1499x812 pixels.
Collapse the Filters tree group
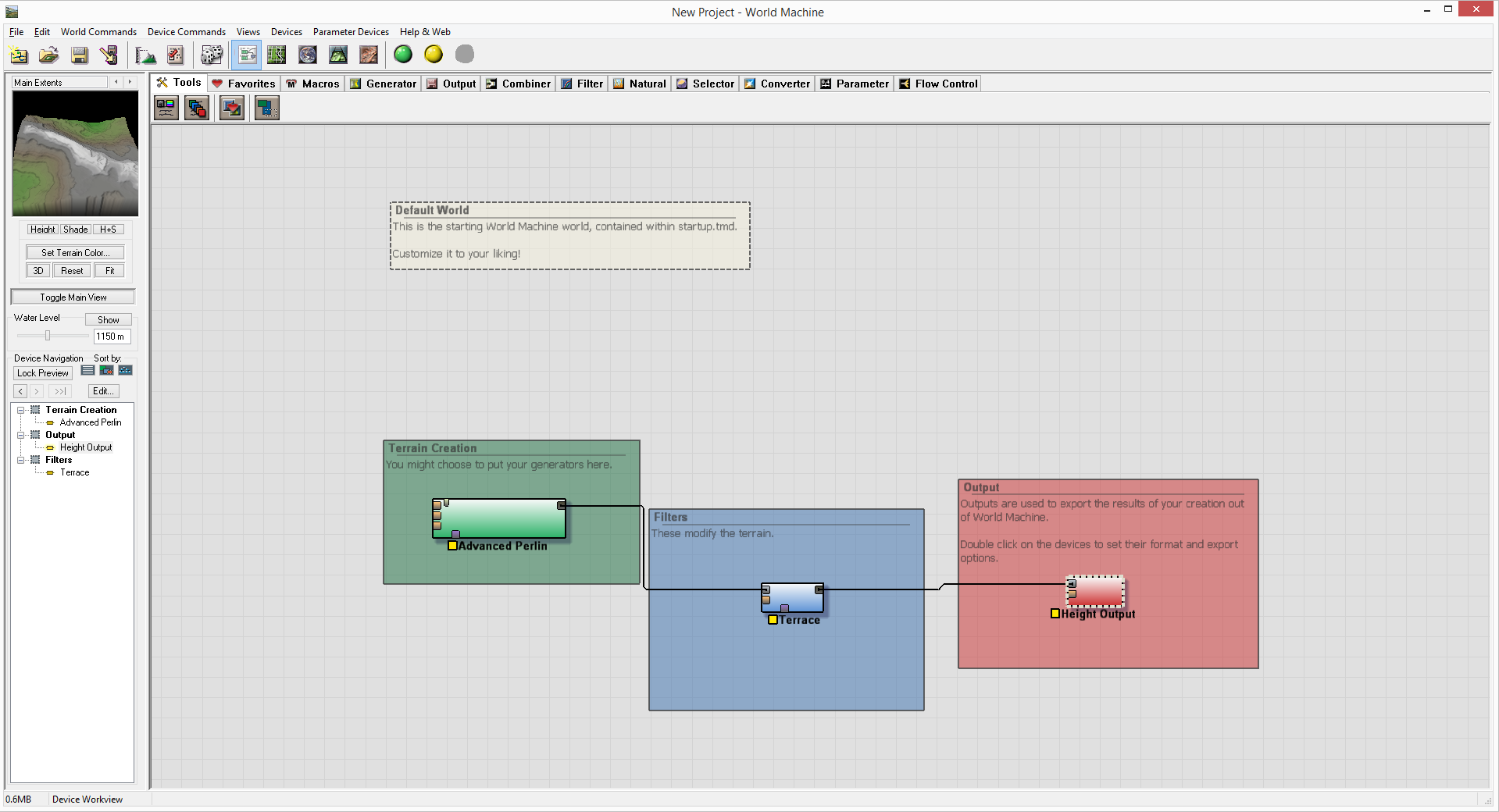pos(21,460)
